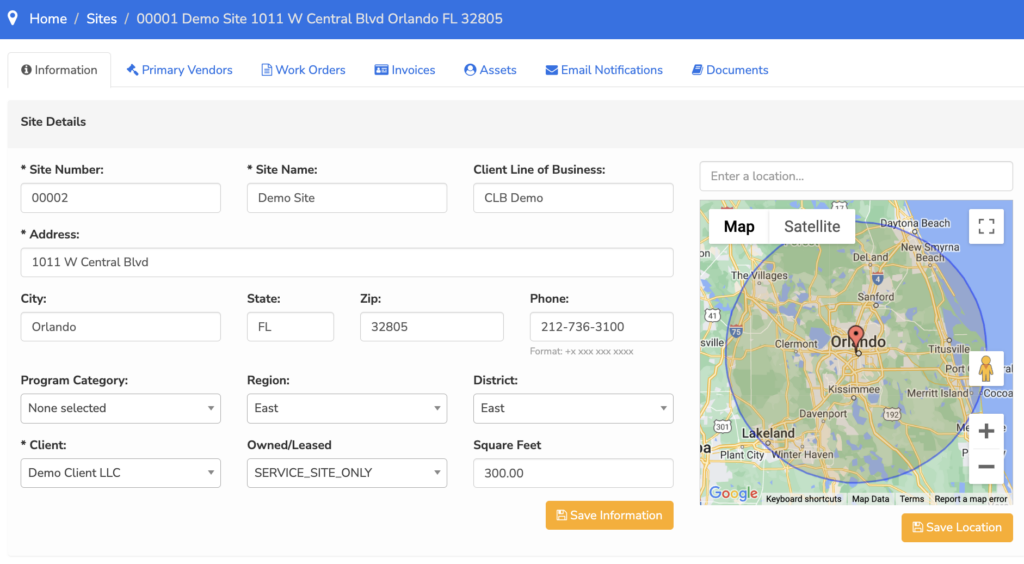
Task: Expand the Owned/Leased dropdown
Action: click(x=347, y=473)
